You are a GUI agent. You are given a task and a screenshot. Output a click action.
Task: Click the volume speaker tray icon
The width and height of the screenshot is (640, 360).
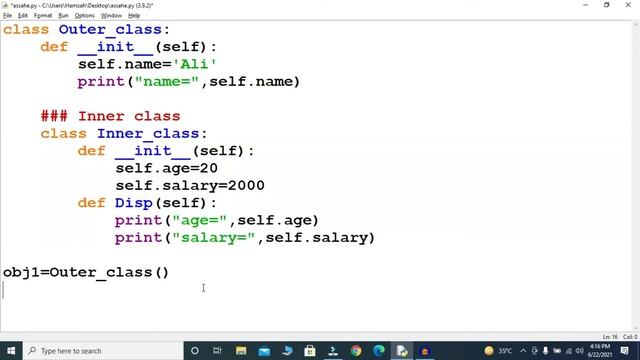pos(580,351)
